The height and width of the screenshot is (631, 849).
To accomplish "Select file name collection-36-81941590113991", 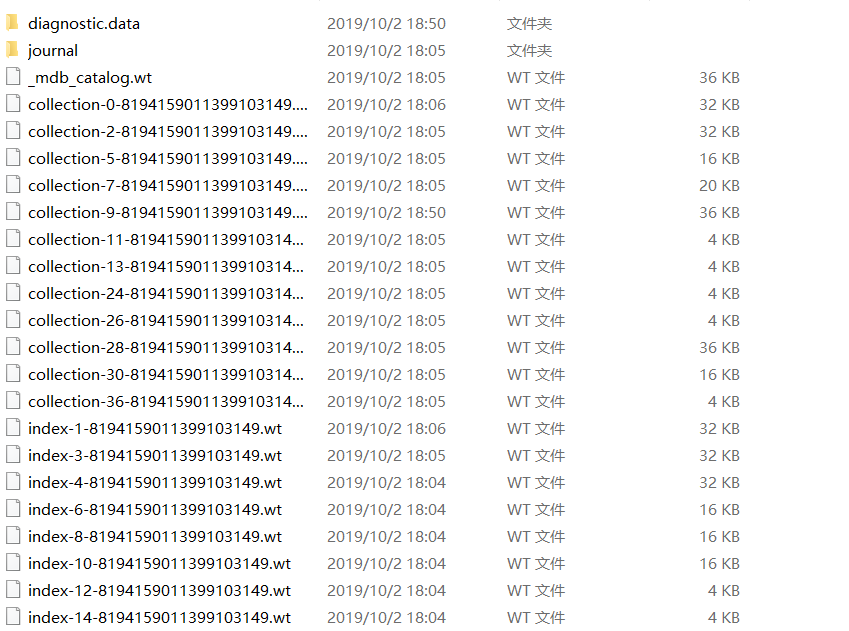I will point(166,402).
